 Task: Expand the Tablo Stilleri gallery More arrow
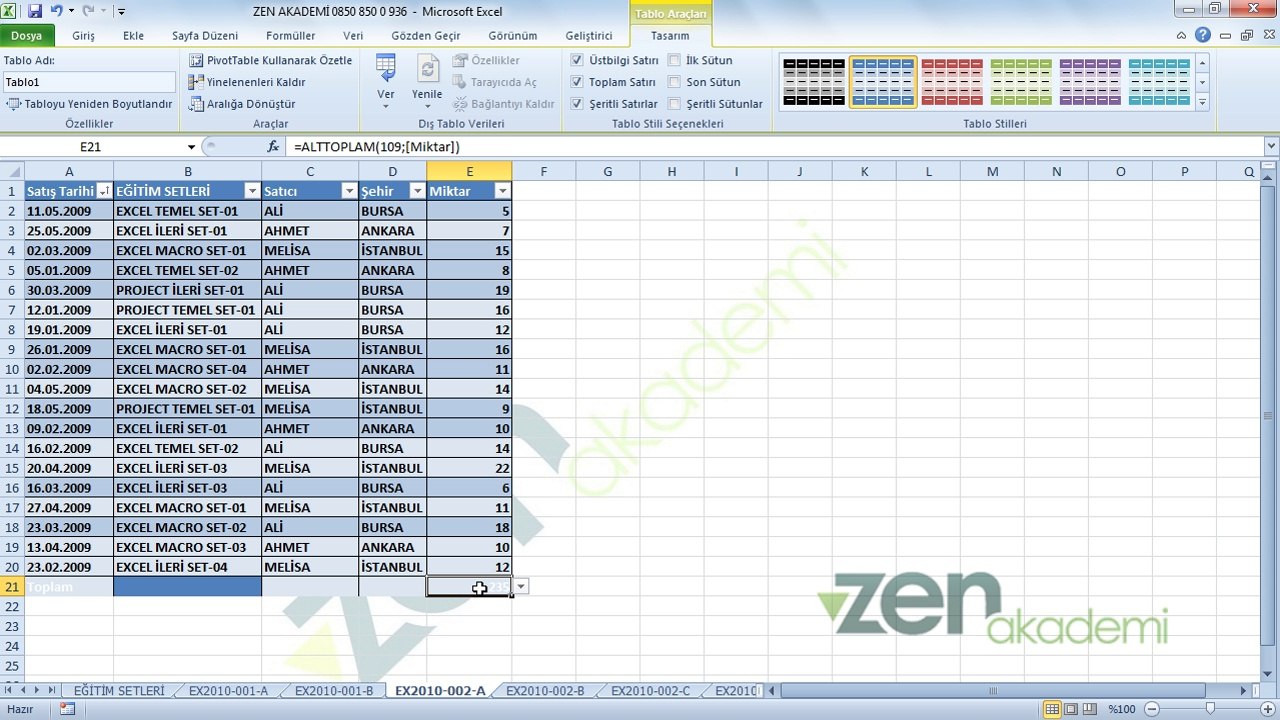(1202, 103)
